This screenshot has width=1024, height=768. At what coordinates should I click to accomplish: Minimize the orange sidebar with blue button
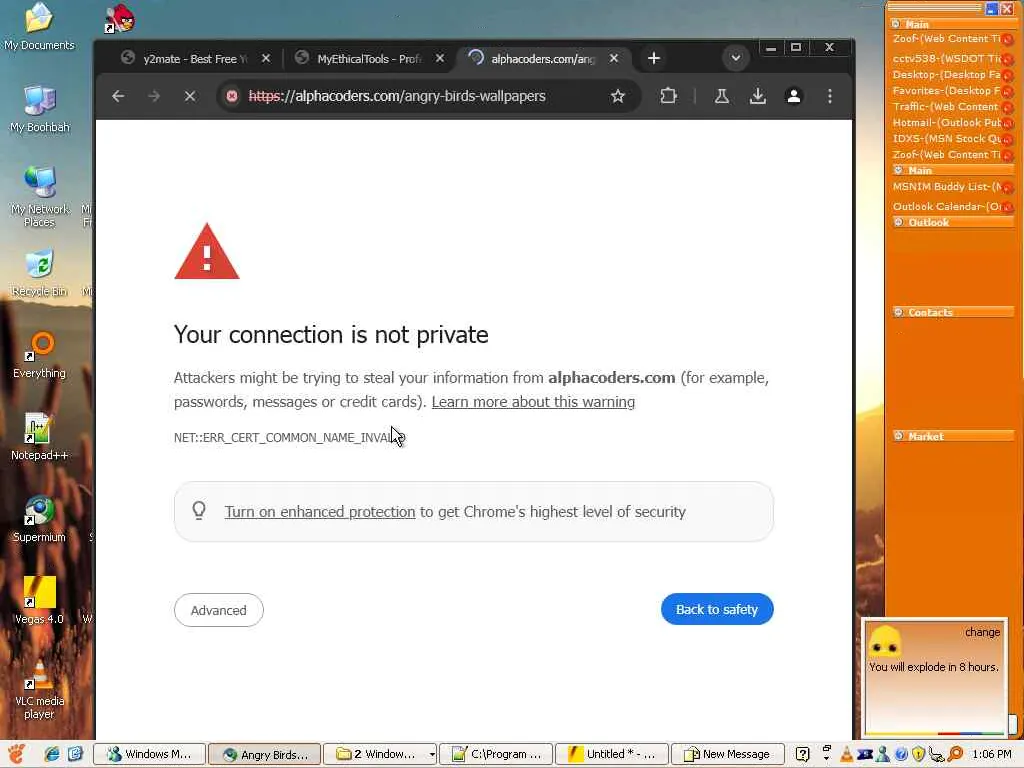coord(991,8)
